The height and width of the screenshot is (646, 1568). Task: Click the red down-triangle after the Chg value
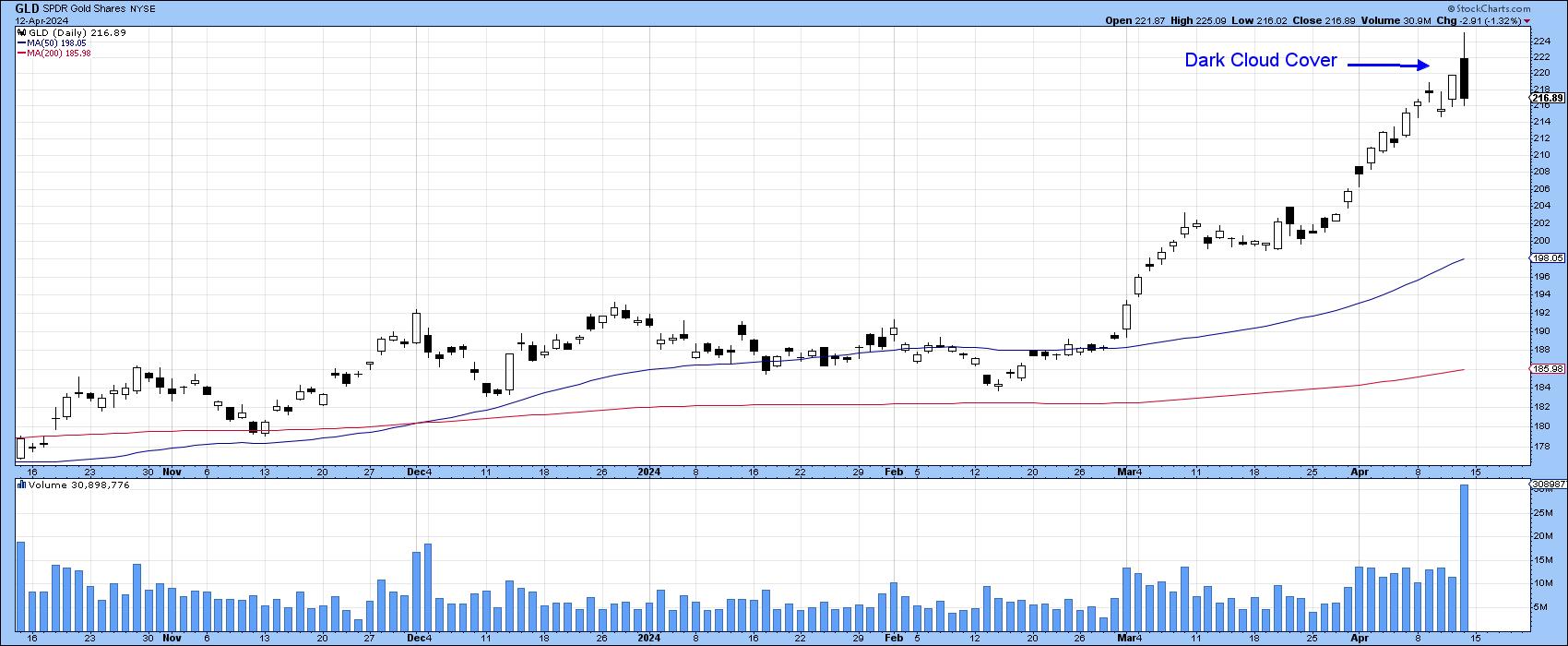coord(1526,20)
